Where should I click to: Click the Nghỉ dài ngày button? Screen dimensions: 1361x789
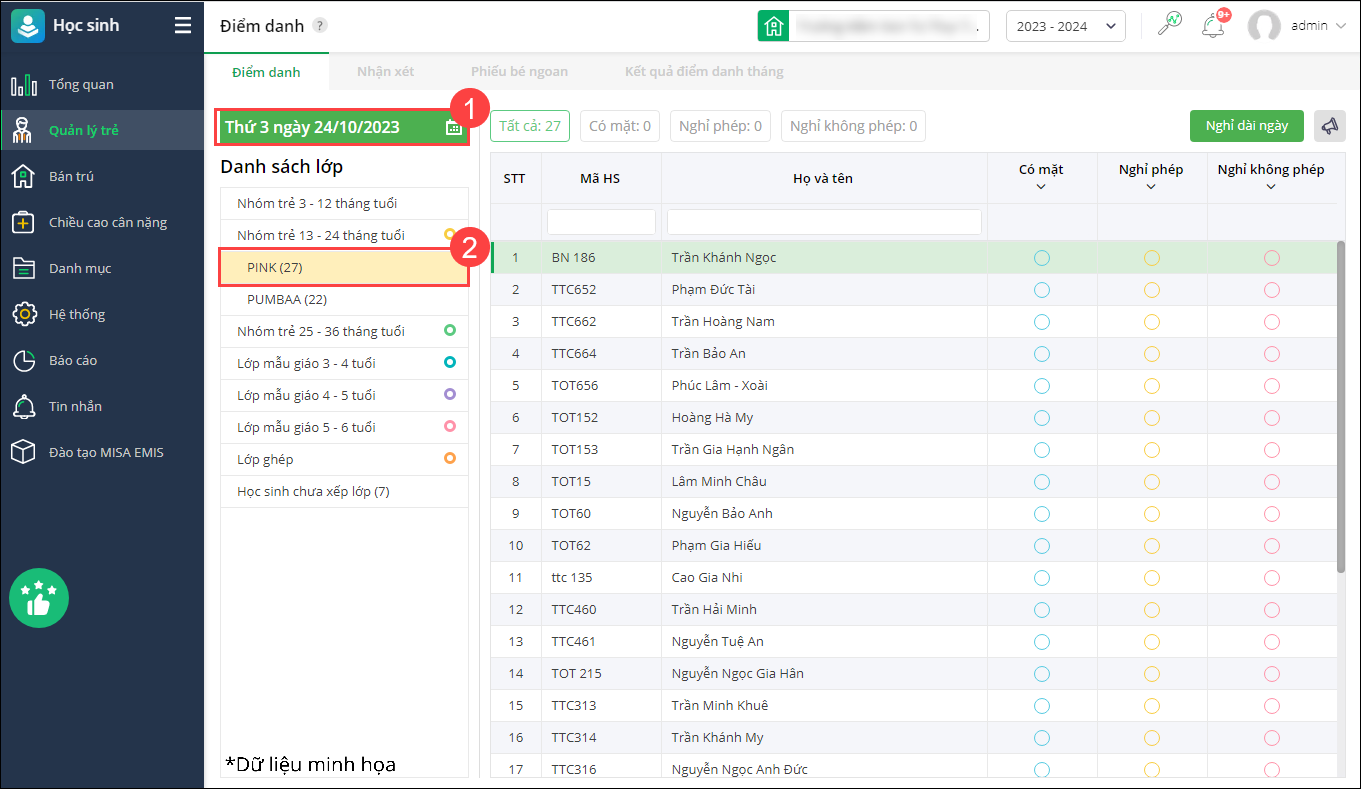coord(1247,126)
